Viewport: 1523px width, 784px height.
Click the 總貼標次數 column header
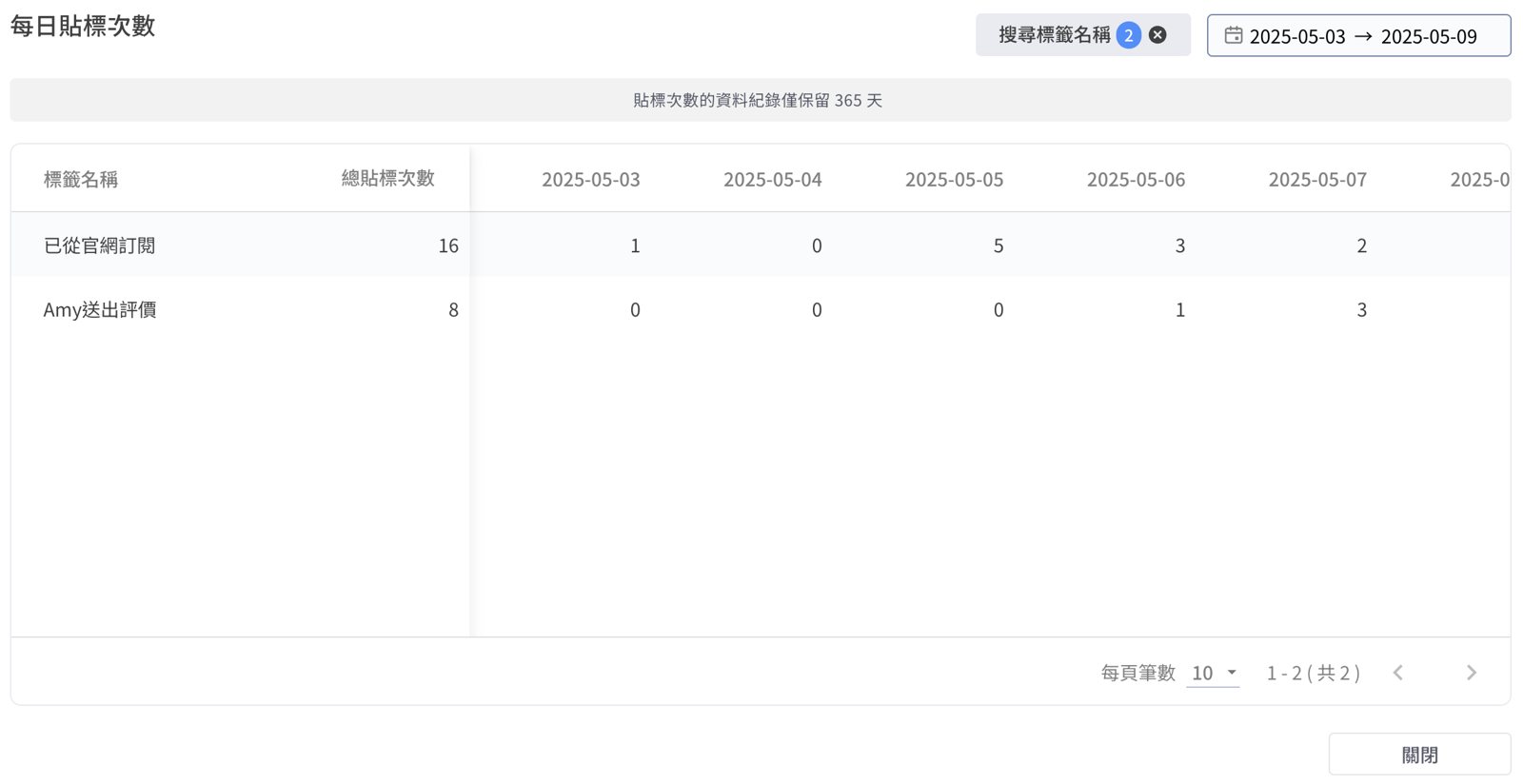388,178
